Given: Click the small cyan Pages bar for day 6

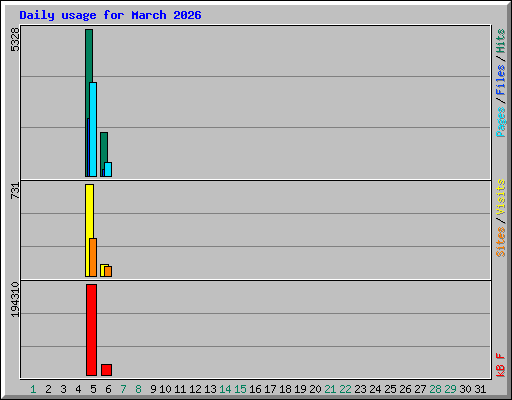Looking at the screenshot, I should 108,169.
